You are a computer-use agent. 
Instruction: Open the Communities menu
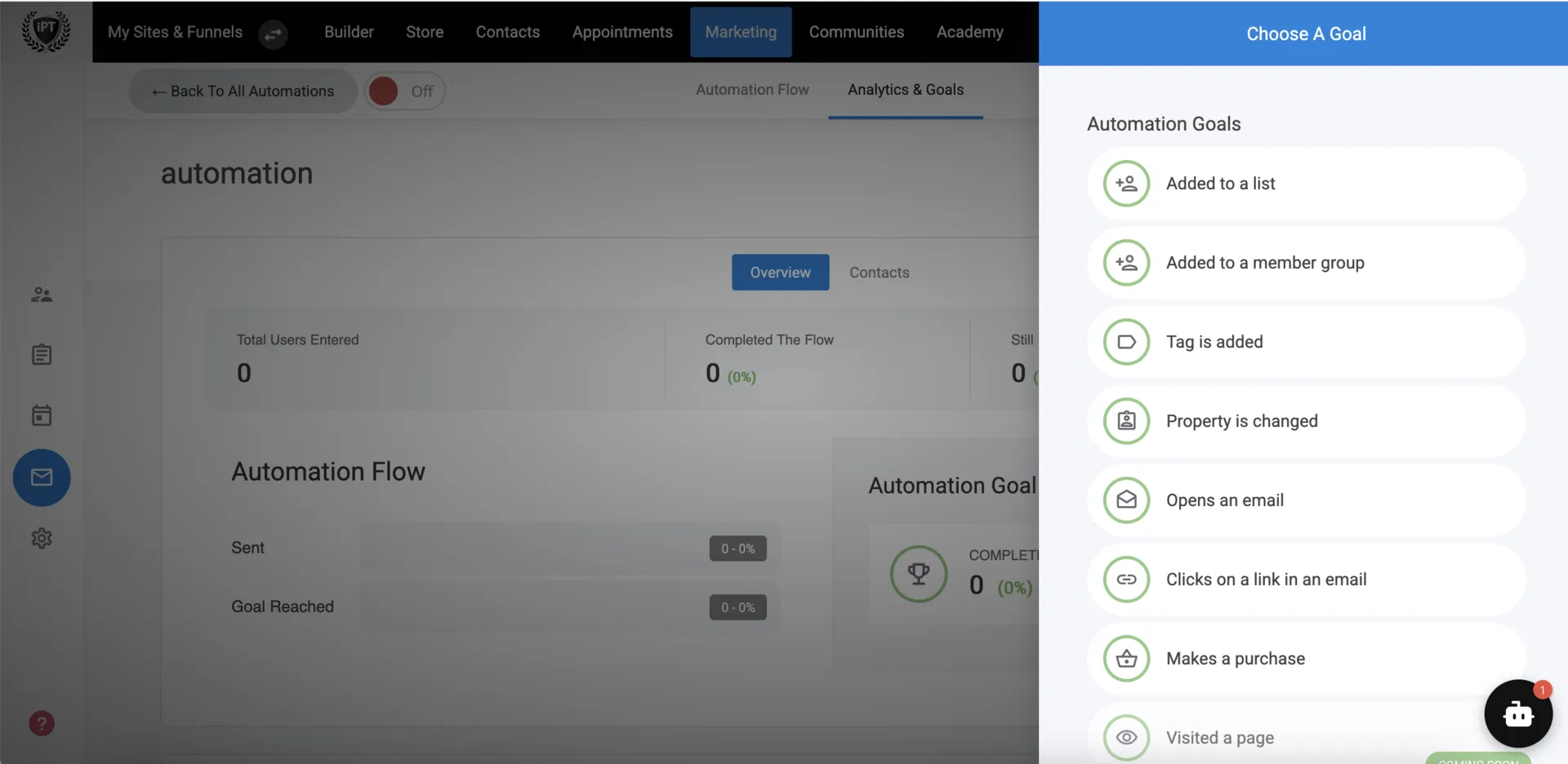(857, 32)
